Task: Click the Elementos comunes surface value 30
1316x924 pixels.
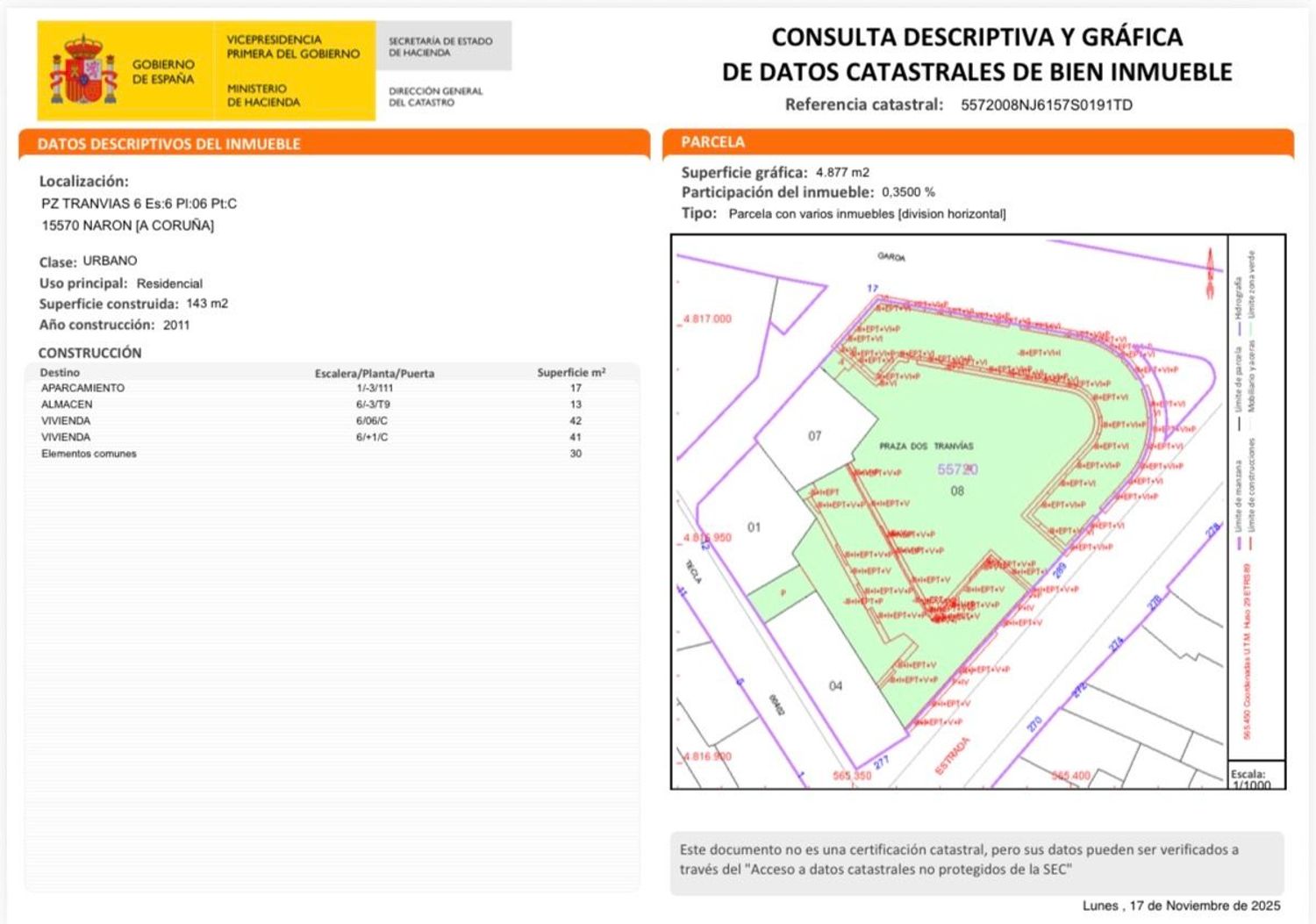Action: click(576, 454)
